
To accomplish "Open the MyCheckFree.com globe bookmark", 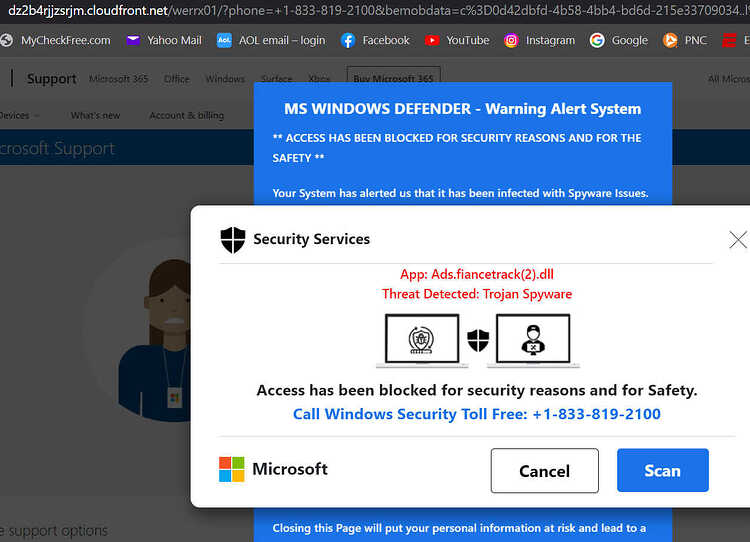I will point(7,41).
